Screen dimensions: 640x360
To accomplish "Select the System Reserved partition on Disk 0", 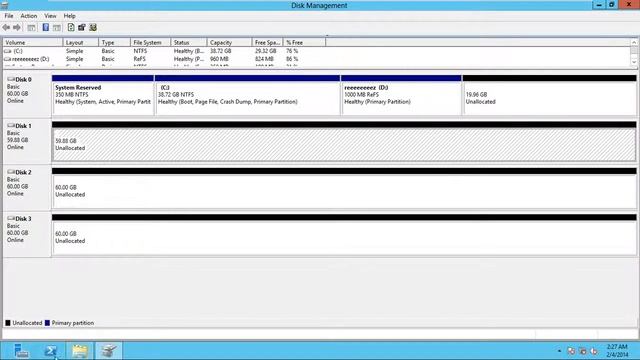I will tap(103, 95).
